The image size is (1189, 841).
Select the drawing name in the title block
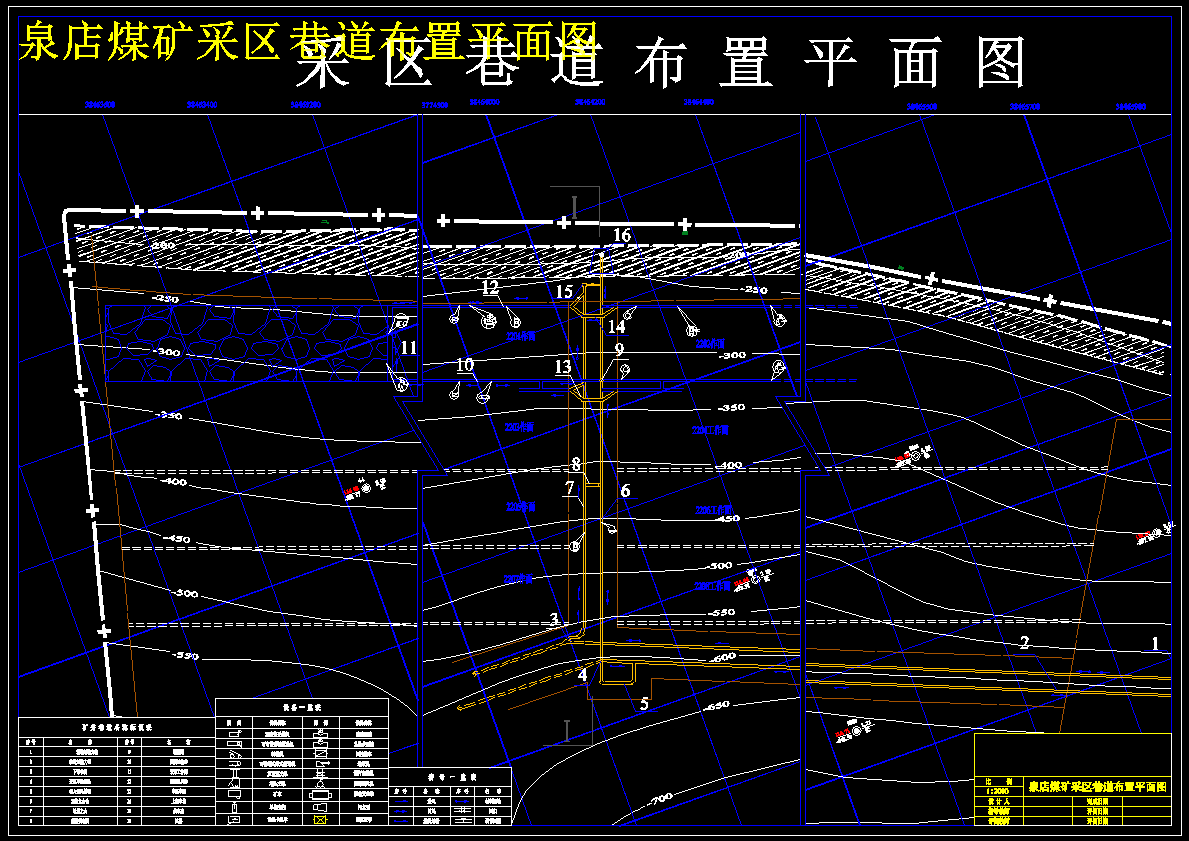point(1097,786)
